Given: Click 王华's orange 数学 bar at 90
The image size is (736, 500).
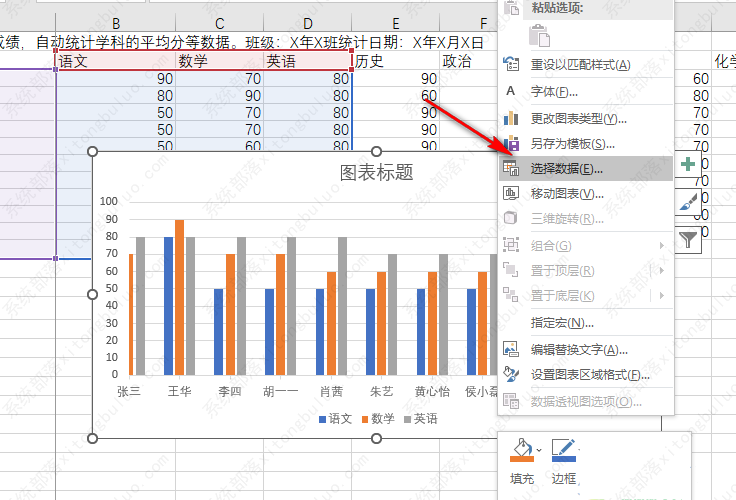Looking at the screenshot, I should click(x=179, y=297).
